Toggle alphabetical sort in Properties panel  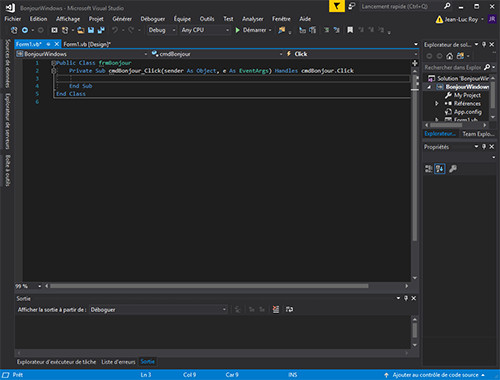[x=440, y=169]
